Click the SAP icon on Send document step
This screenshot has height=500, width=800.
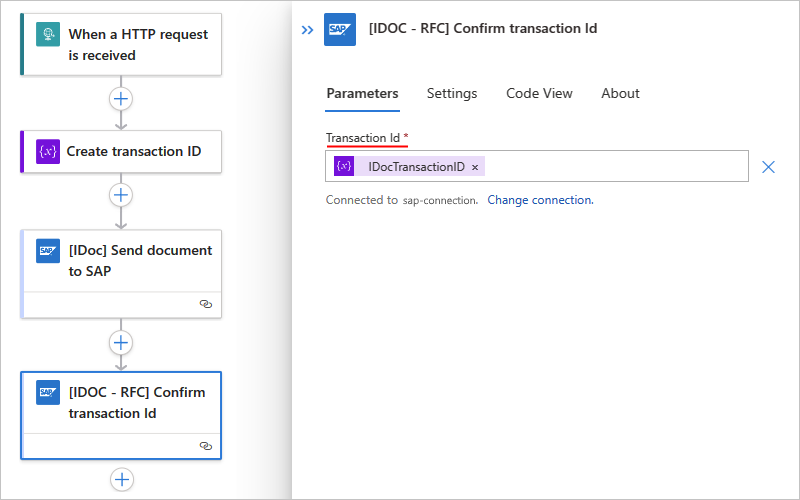coord(48,251)
